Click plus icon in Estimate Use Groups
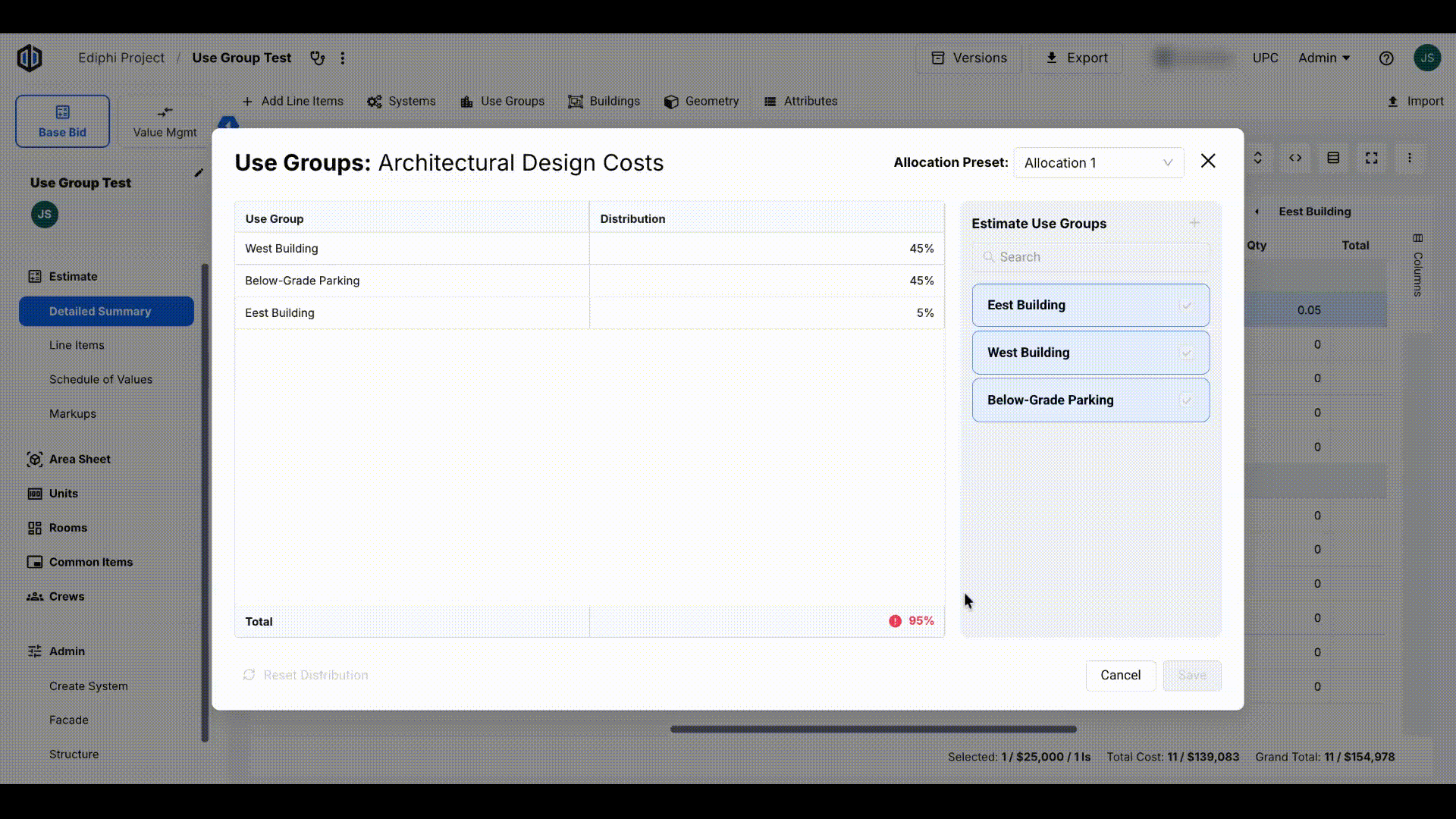Screen dimensions: 1456x819 coord(1194,223)
